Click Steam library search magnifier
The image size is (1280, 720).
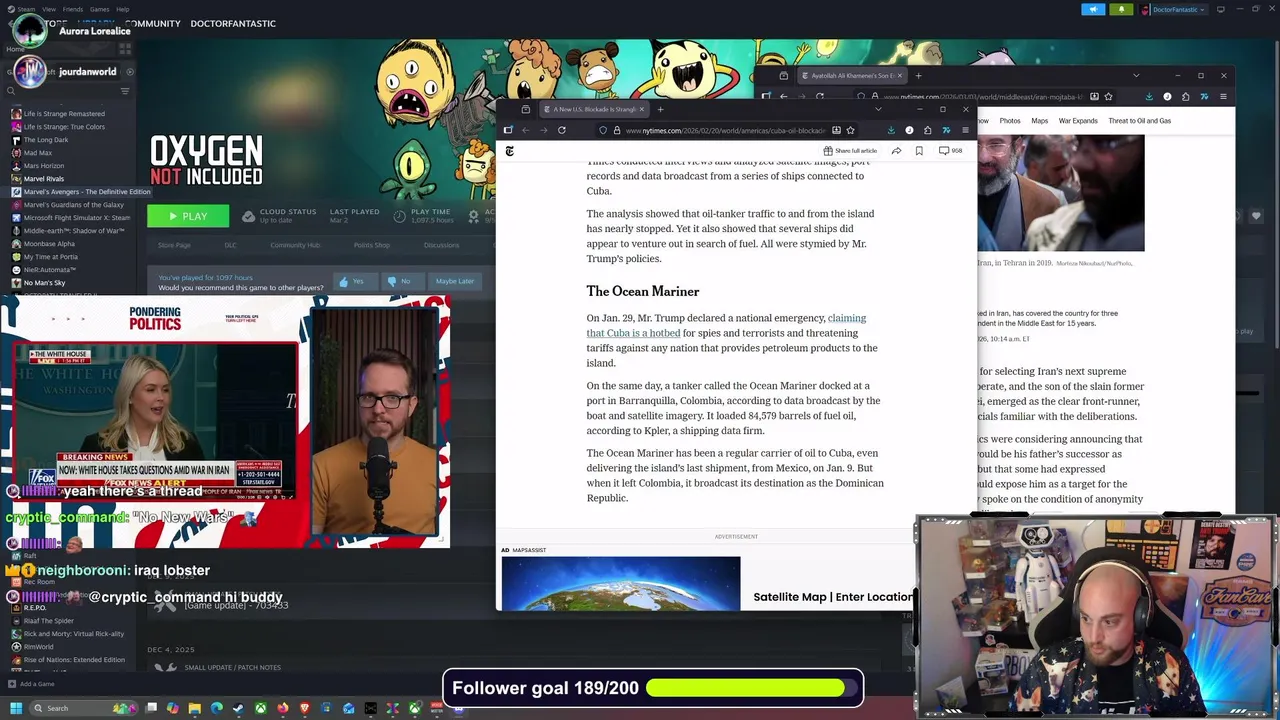coord(11,91)
